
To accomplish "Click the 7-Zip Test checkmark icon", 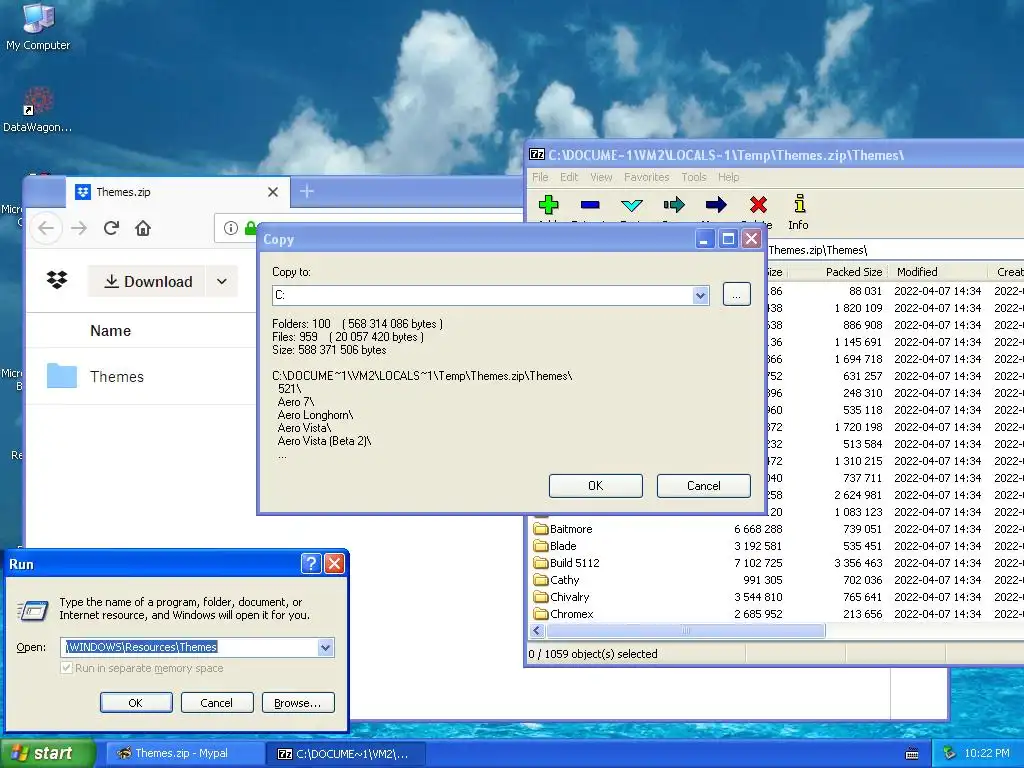I will point(632,205).
